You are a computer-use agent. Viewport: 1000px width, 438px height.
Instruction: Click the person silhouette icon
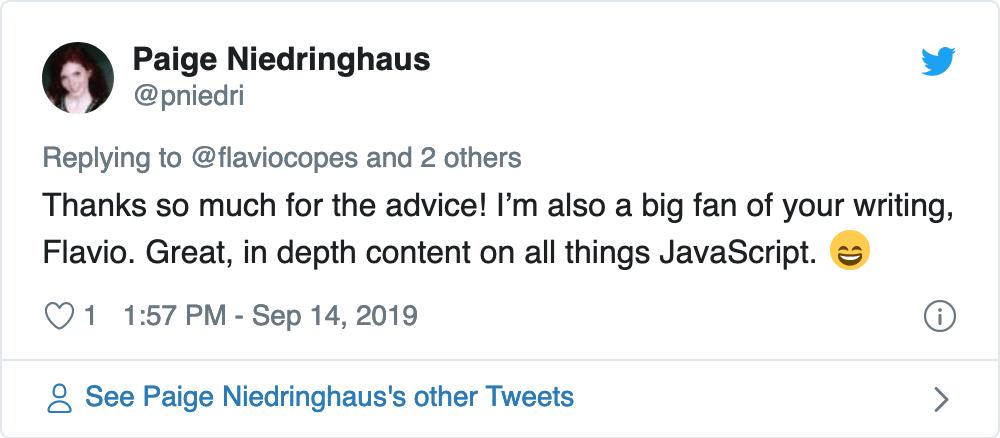point(61,398)
